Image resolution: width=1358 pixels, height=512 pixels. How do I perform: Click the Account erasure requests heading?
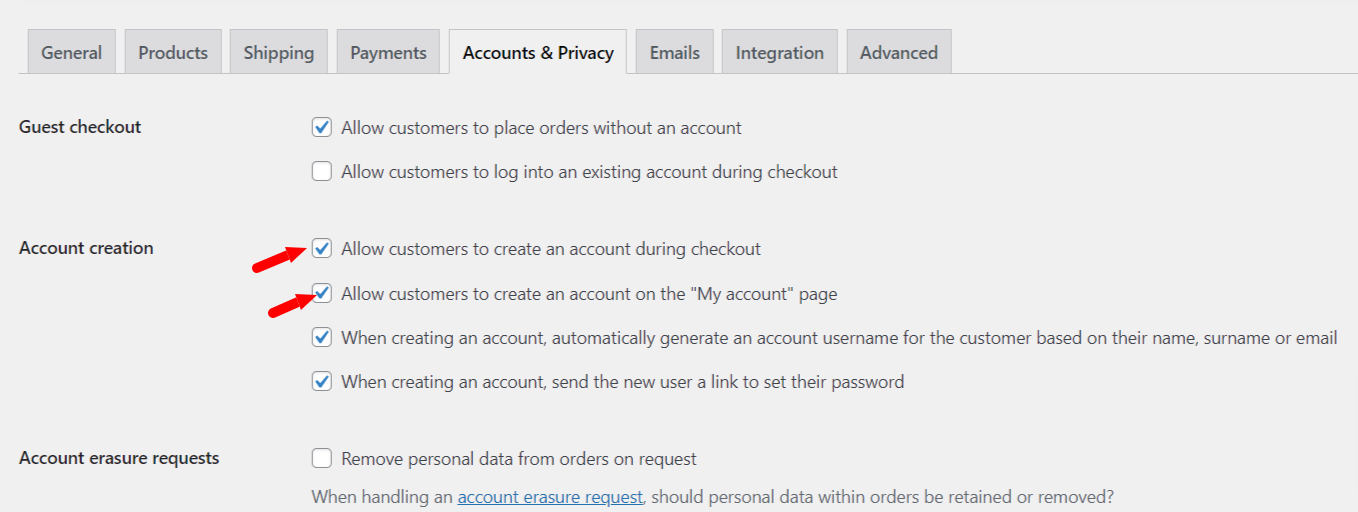[x=119, y=458]
